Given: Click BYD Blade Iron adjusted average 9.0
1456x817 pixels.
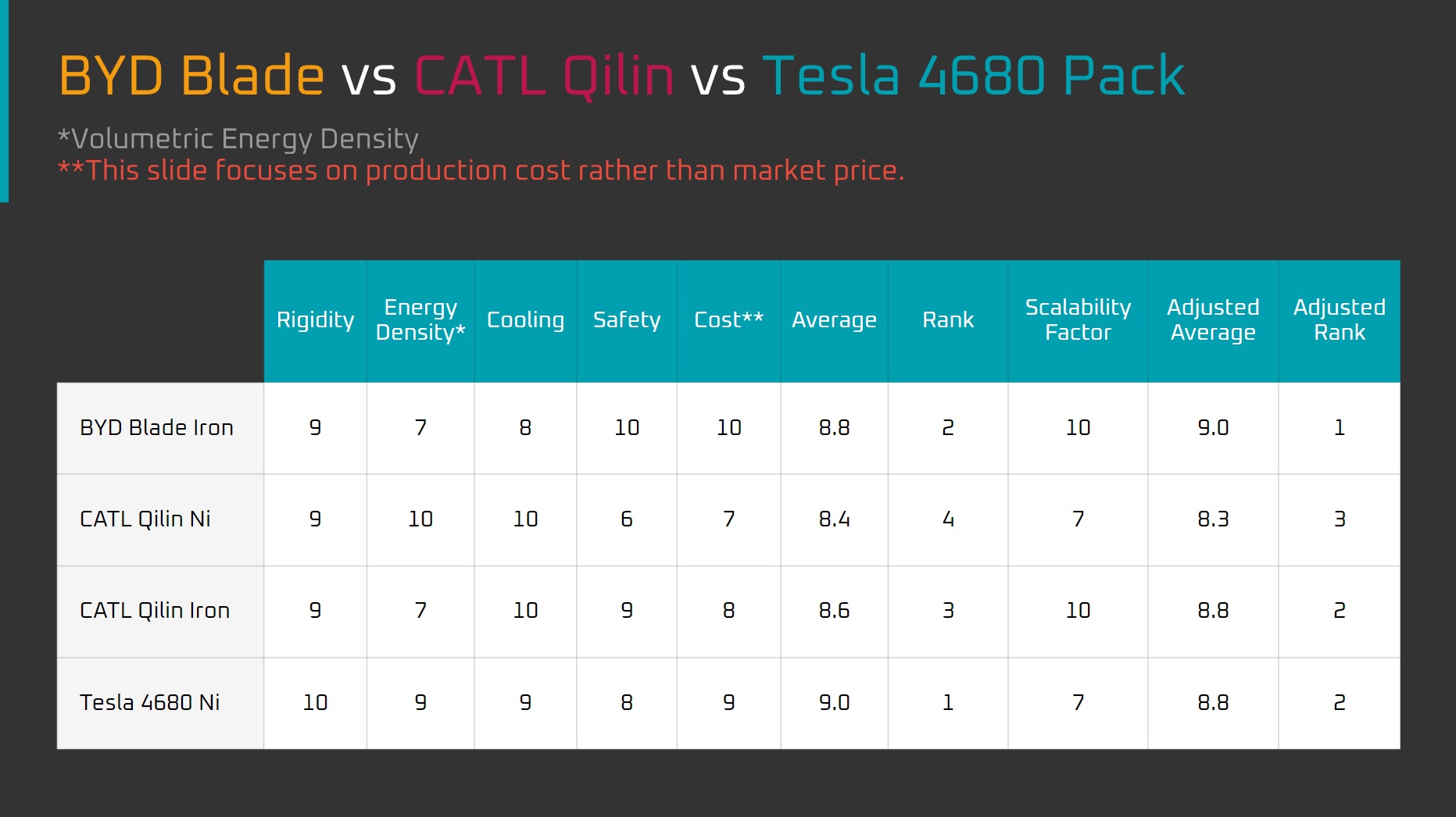Looking at the screenshot, I should click(x=1213, y=428).
